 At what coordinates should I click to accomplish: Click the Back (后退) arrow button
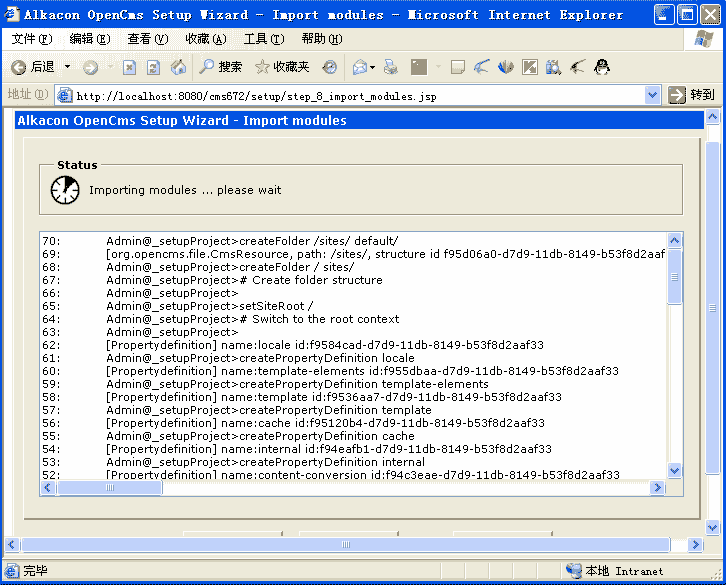click(x=32, y=68)
